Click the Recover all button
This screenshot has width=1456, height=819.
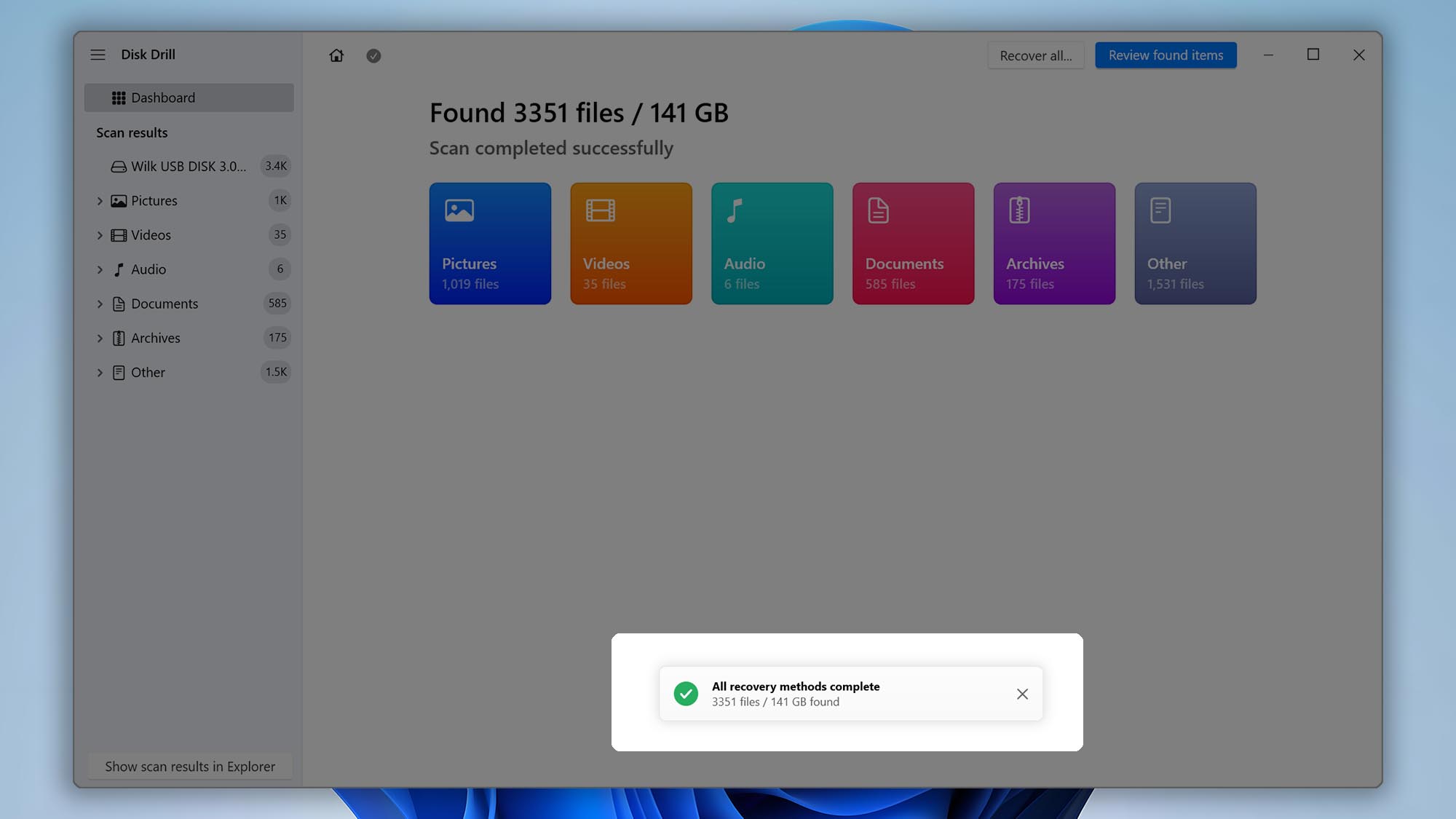1036,55
